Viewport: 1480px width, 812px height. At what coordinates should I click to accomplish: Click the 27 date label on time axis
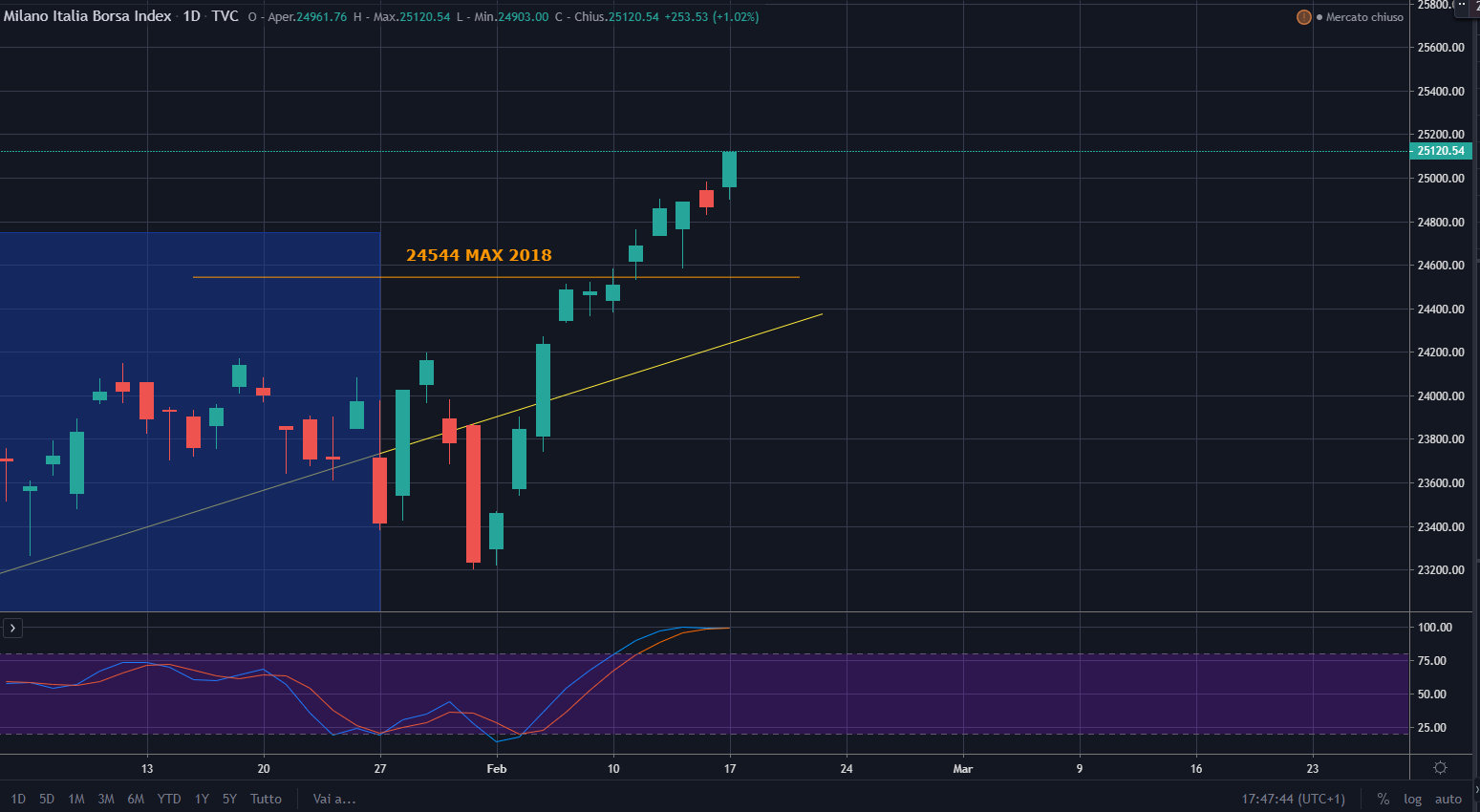point(380,768)
